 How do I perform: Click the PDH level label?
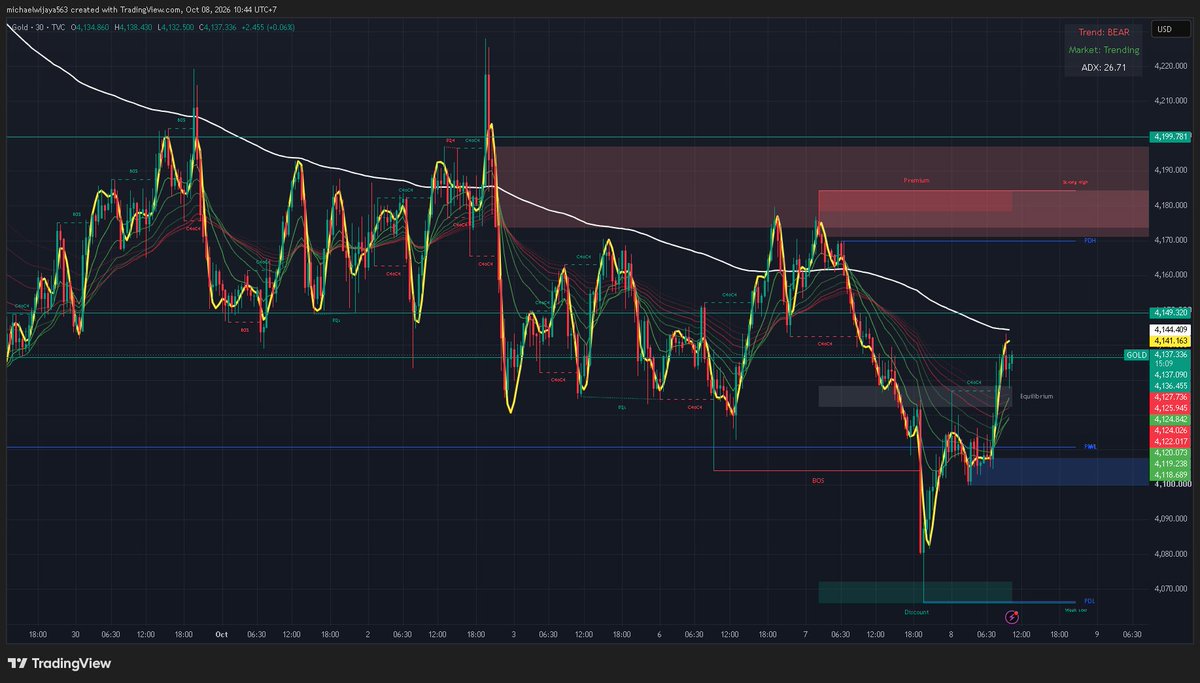pyautogui.click(x=1090, y=241)
